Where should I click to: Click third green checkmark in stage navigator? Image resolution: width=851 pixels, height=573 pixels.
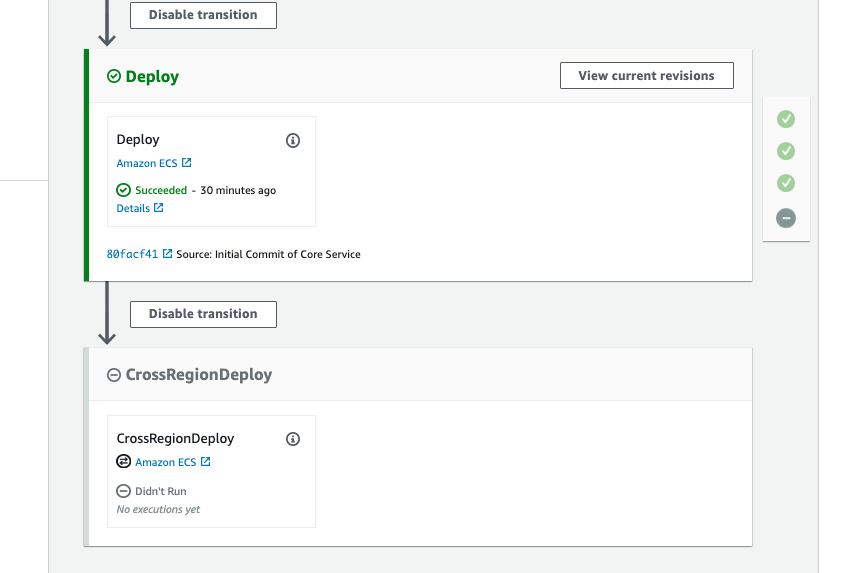785,183
